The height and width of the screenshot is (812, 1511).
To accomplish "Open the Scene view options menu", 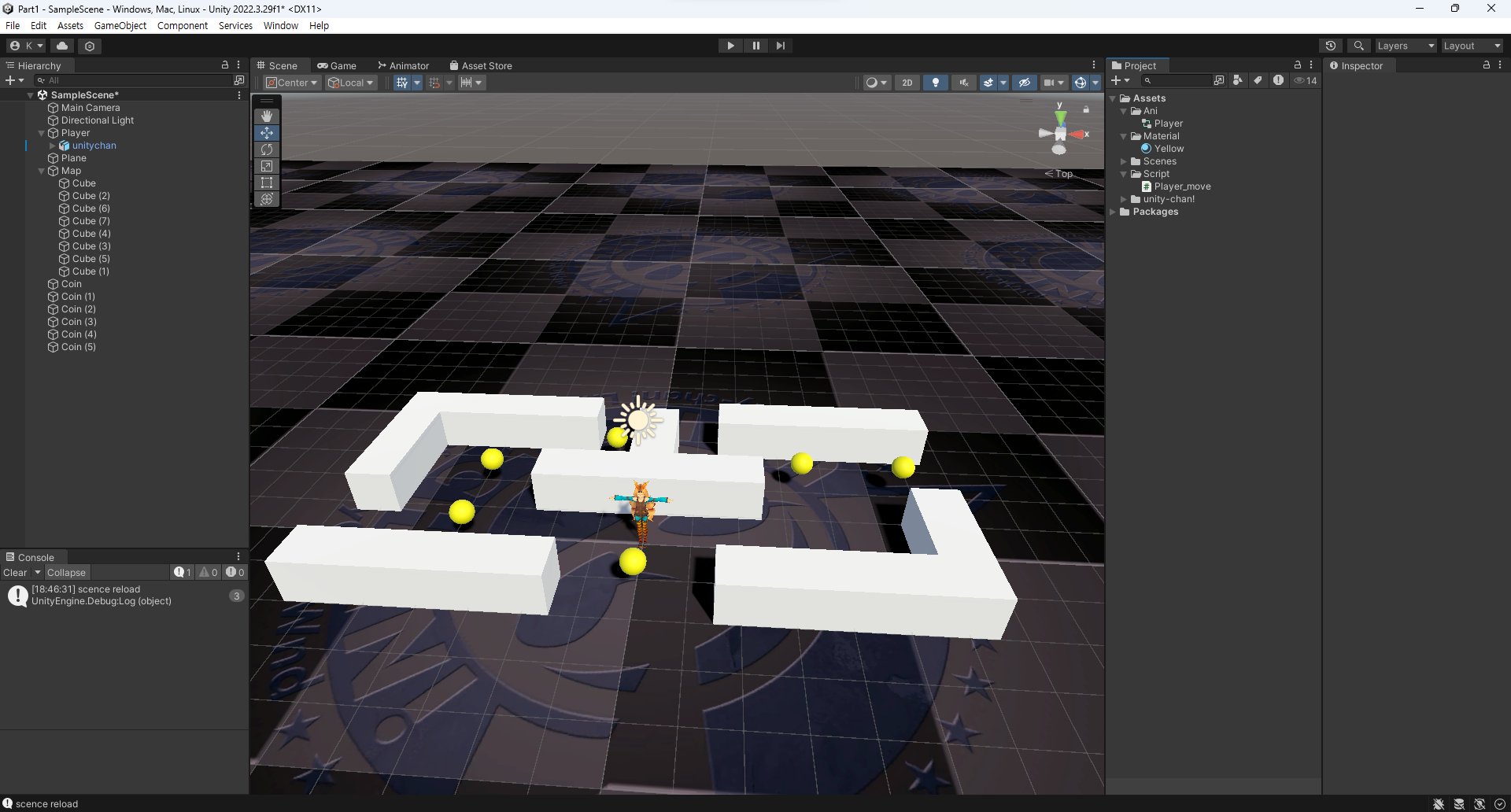I will point(1094,65).
